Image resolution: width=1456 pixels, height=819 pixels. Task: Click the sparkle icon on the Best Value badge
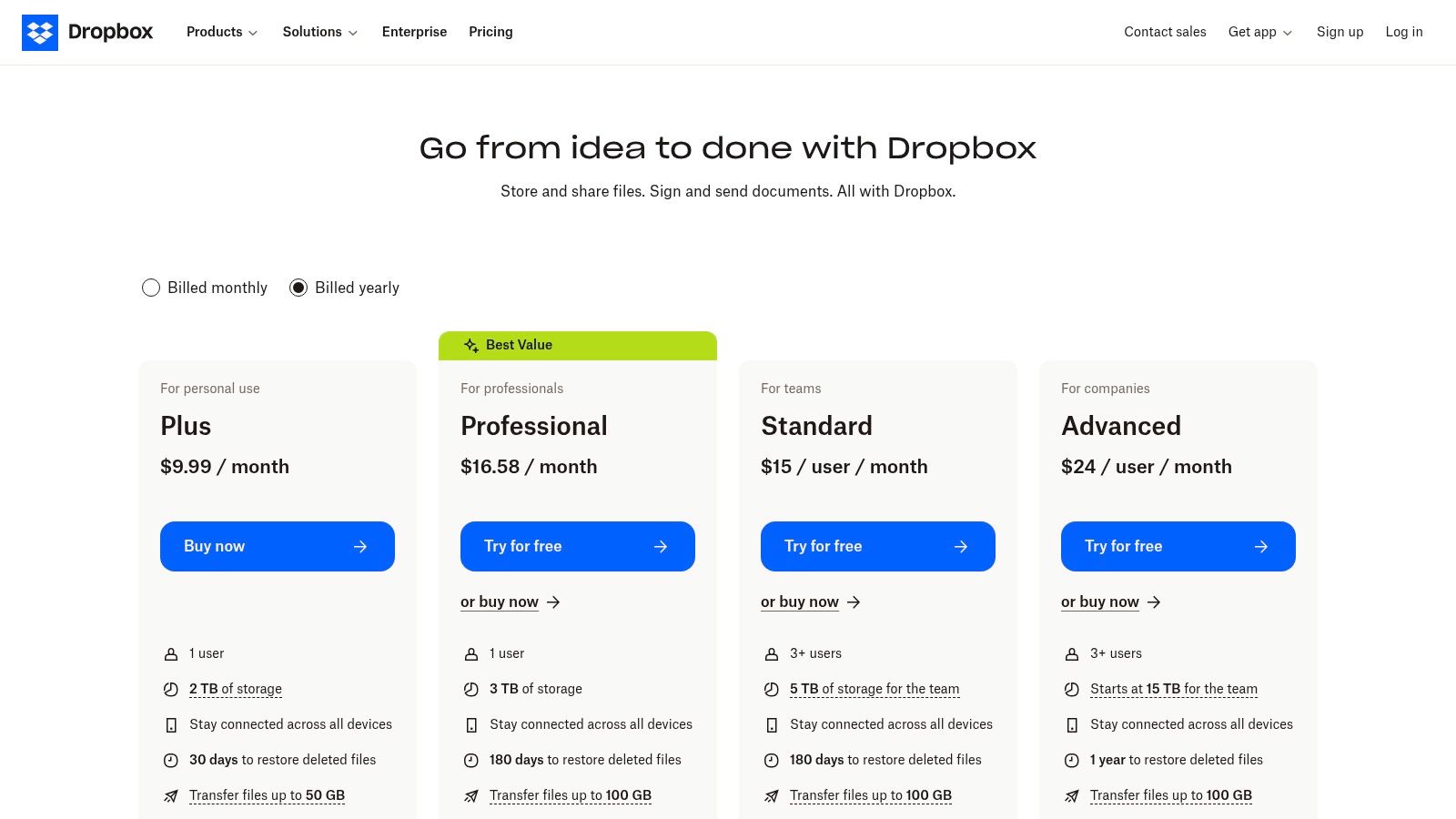tap(470, 345)
